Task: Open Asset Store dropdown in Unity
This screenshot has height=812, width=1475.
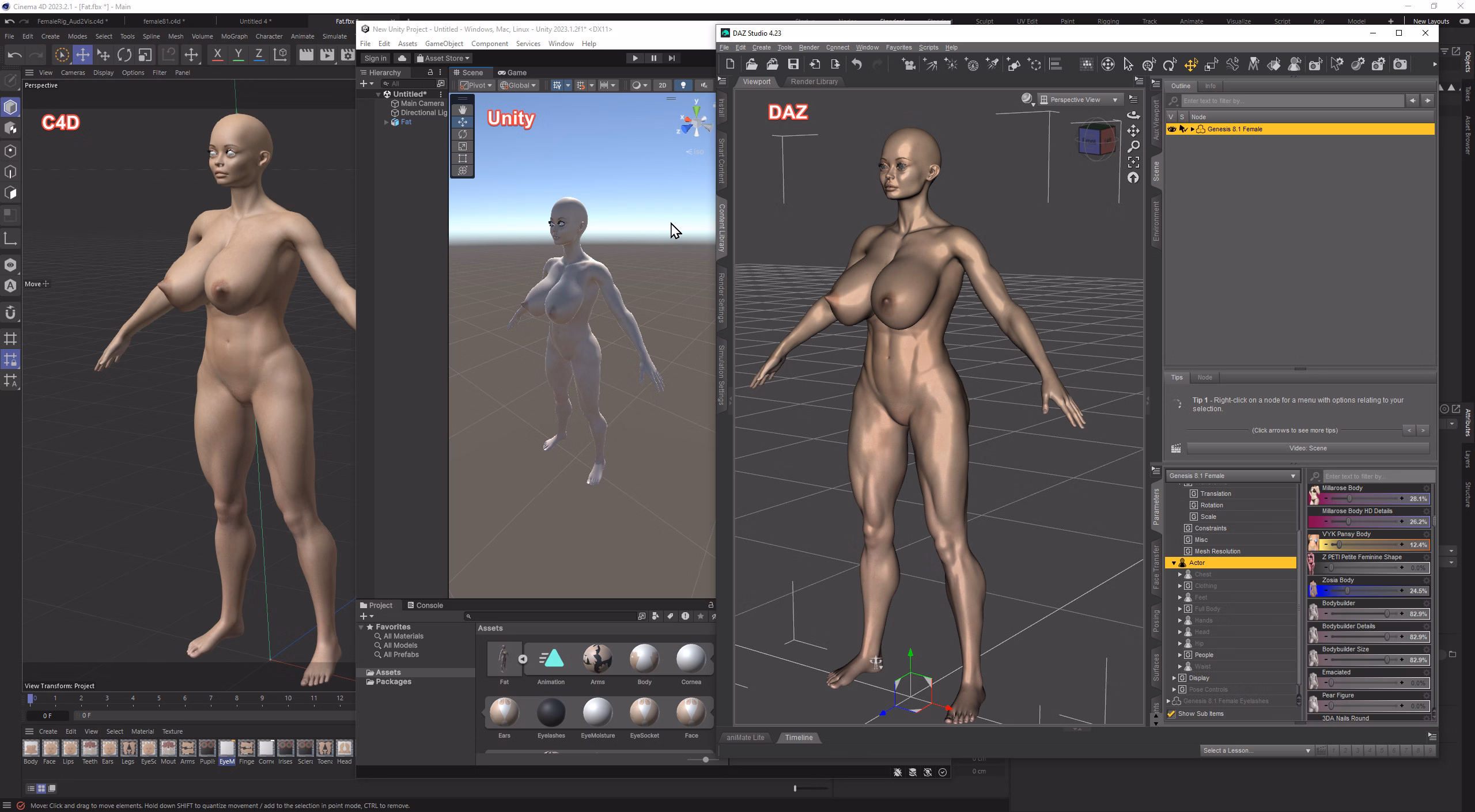Action: [x=443, y=58]
